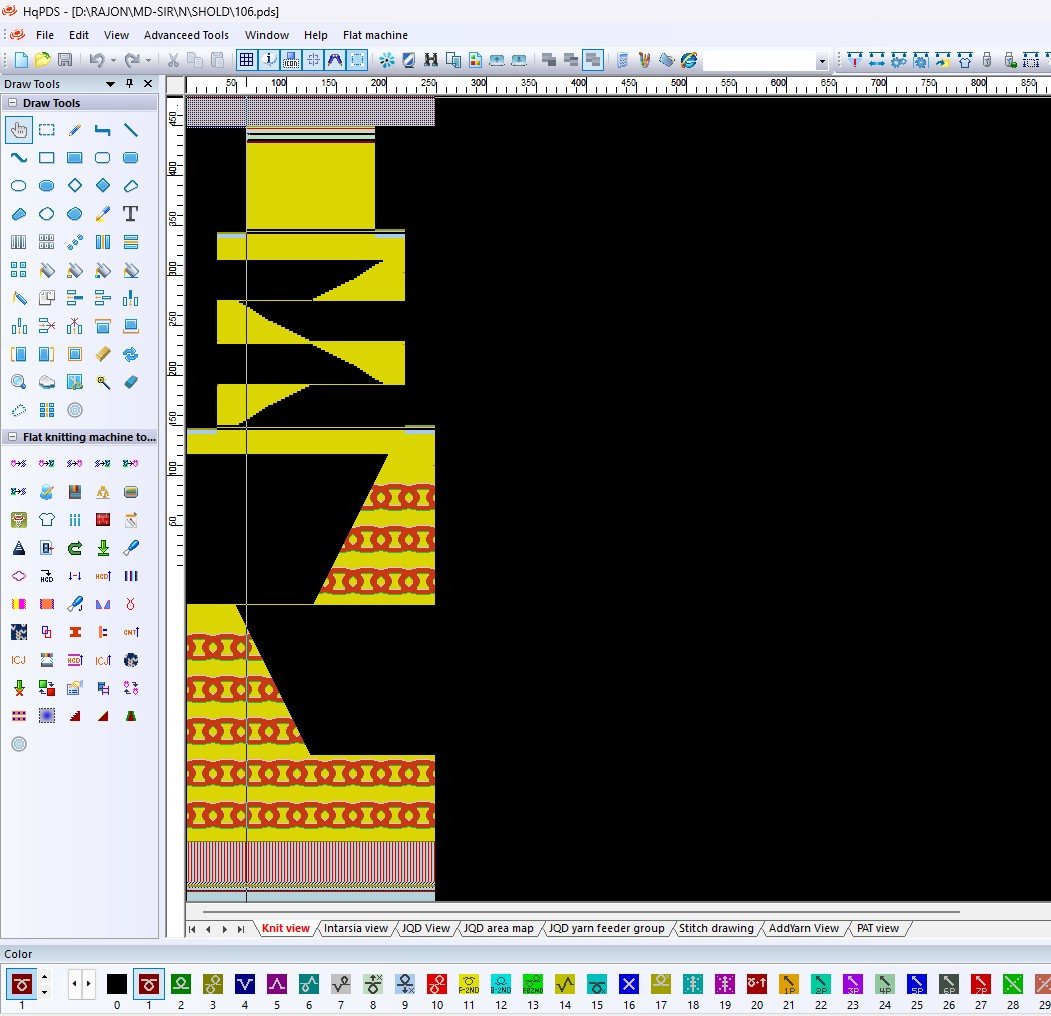The image size is (1051, 1016).
Task: Open the Advanceed Tools menu
Action: pyautogui.click(x=186, y=35)
